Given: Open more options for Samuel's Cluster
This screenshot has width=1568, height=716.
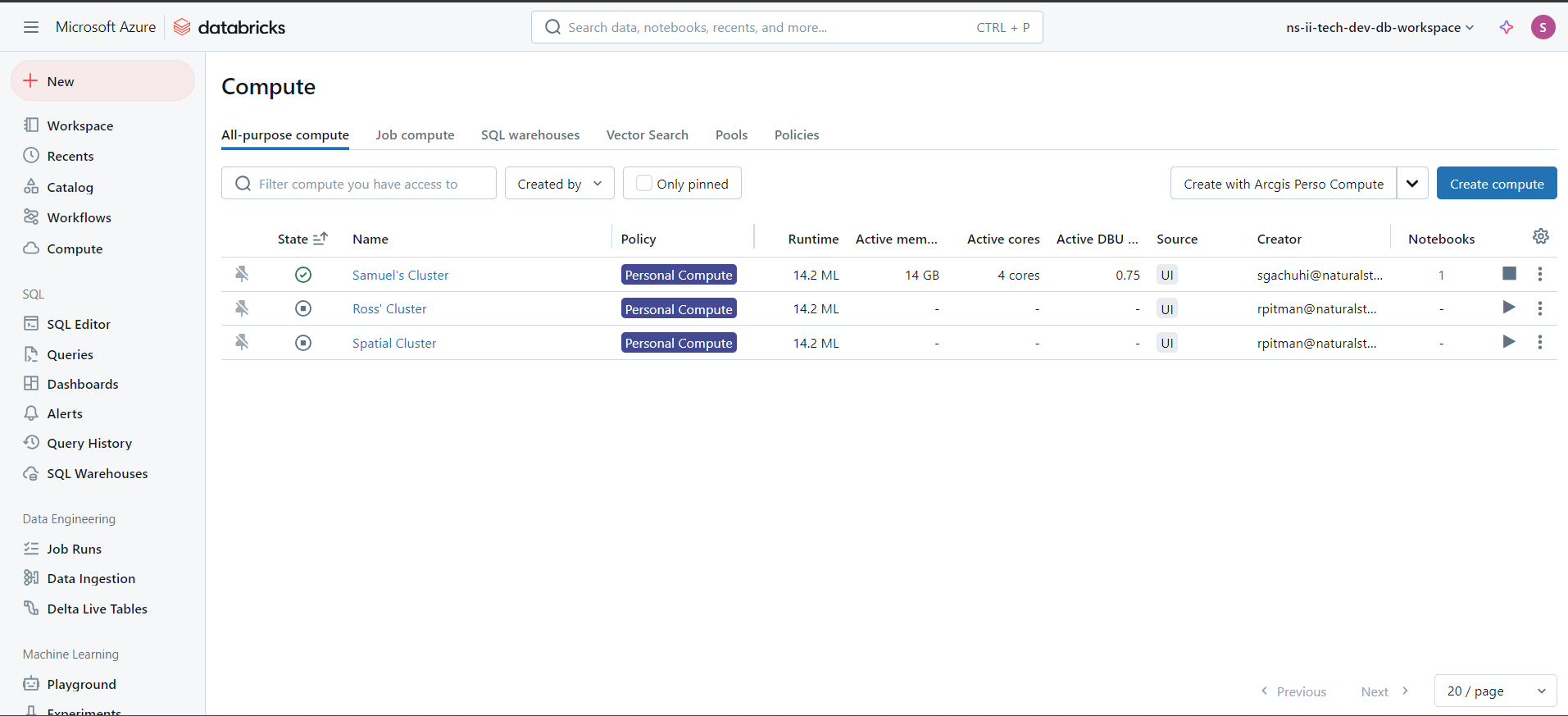Looking at the screenshot, I should [1540, 274].
